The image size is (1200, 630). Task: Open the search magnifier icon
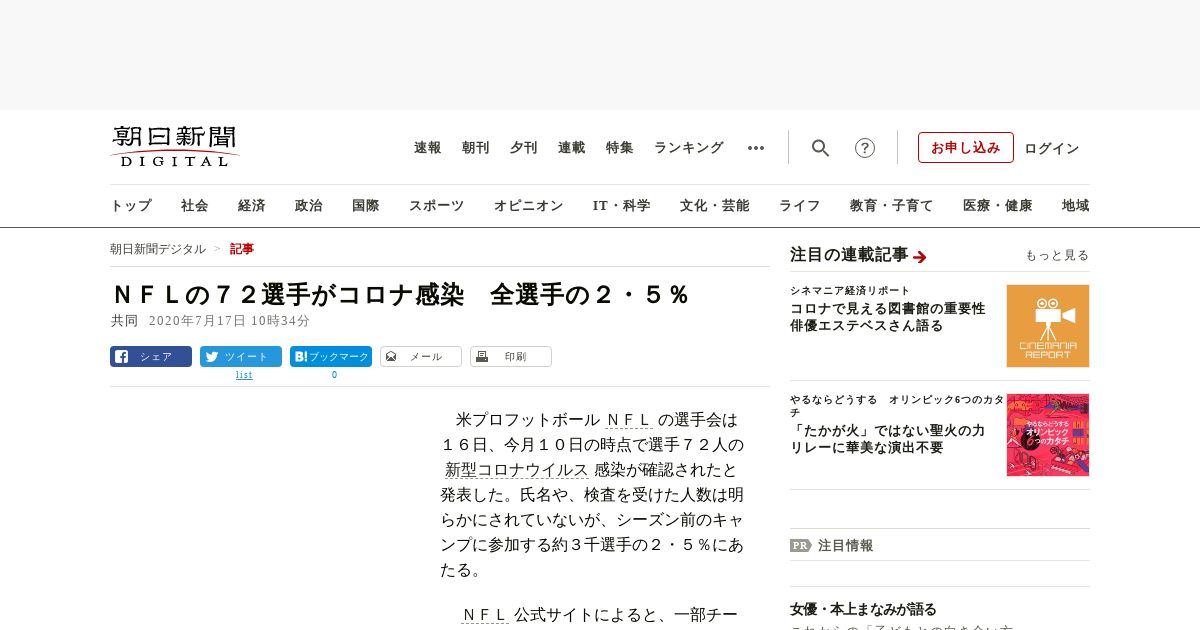(820, 148)
